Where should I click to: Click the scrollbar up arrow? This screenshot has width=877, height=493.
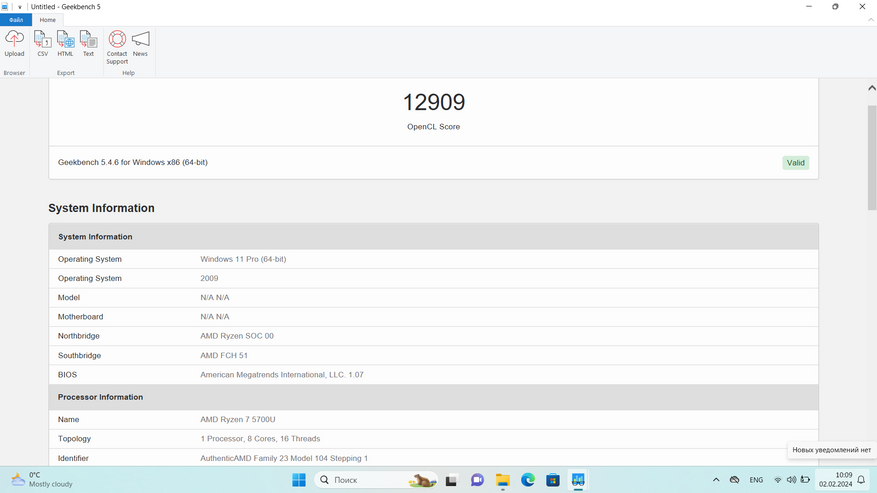(x=871, y=88)
